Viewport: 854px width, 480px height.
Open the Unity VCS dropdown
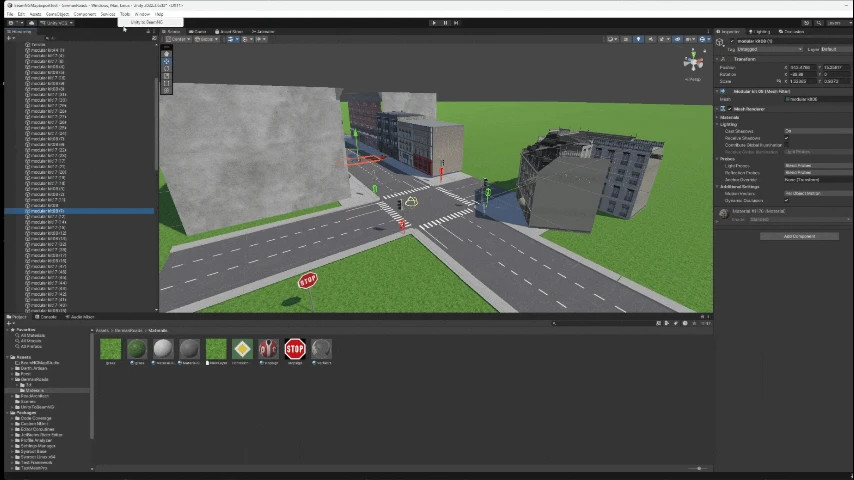[57, 23]
